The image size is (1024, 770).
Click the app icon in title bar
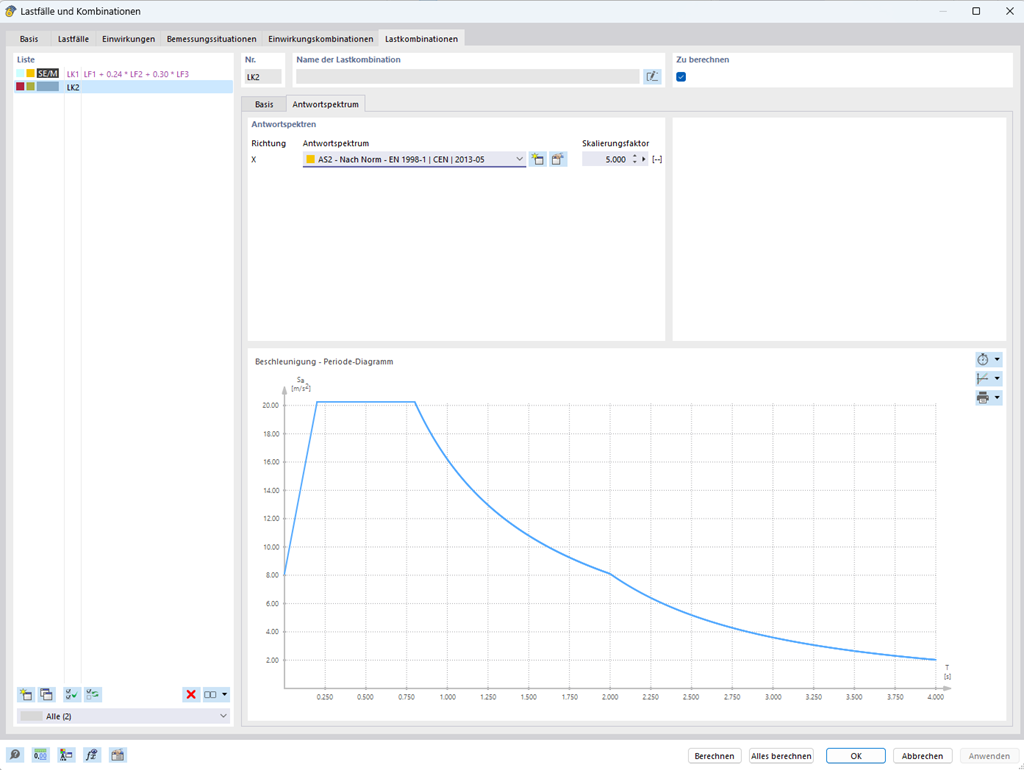coord(10,11)
